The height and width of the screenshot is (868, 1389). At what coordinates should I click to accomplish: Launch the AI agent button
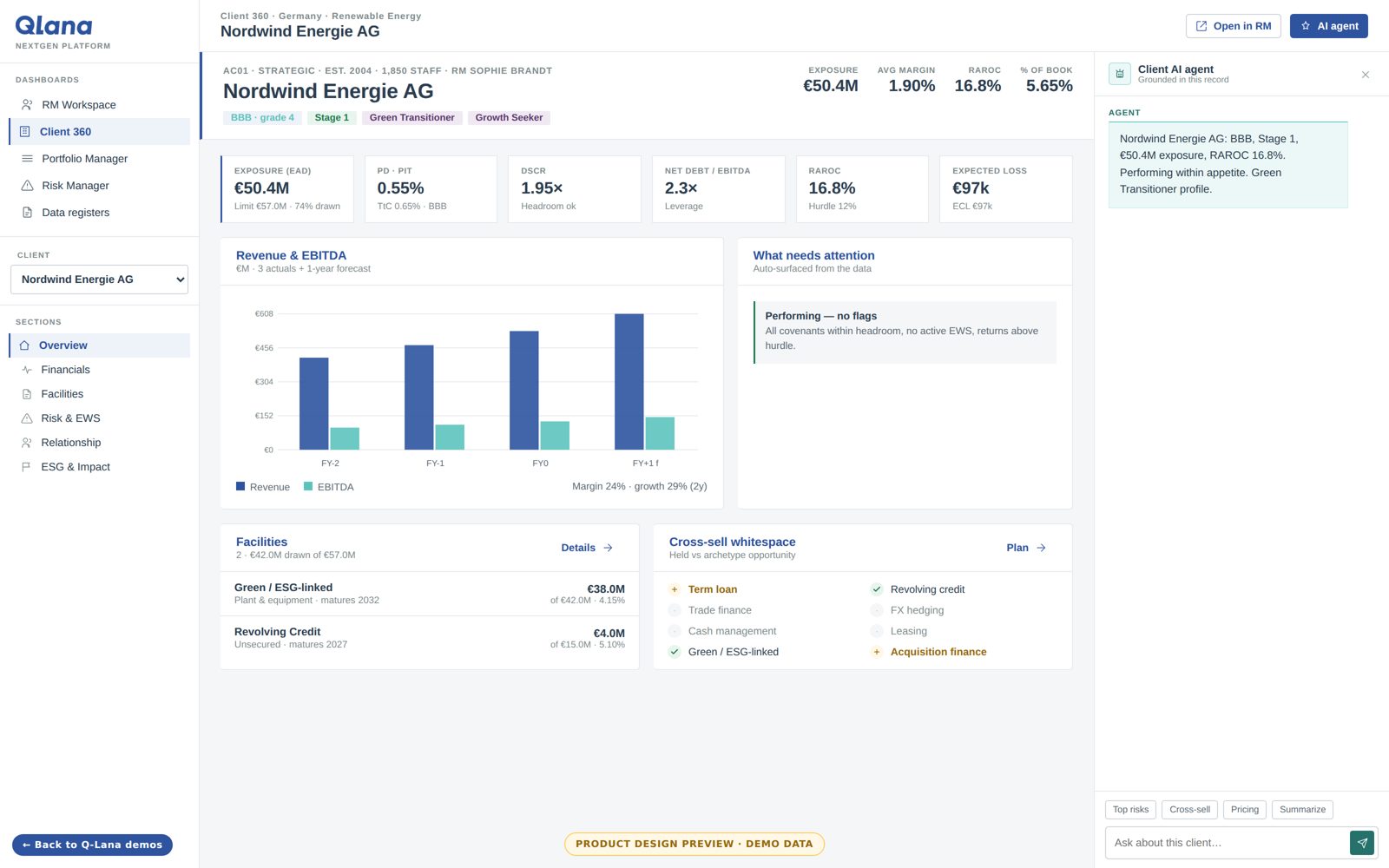coord(1329,26)
